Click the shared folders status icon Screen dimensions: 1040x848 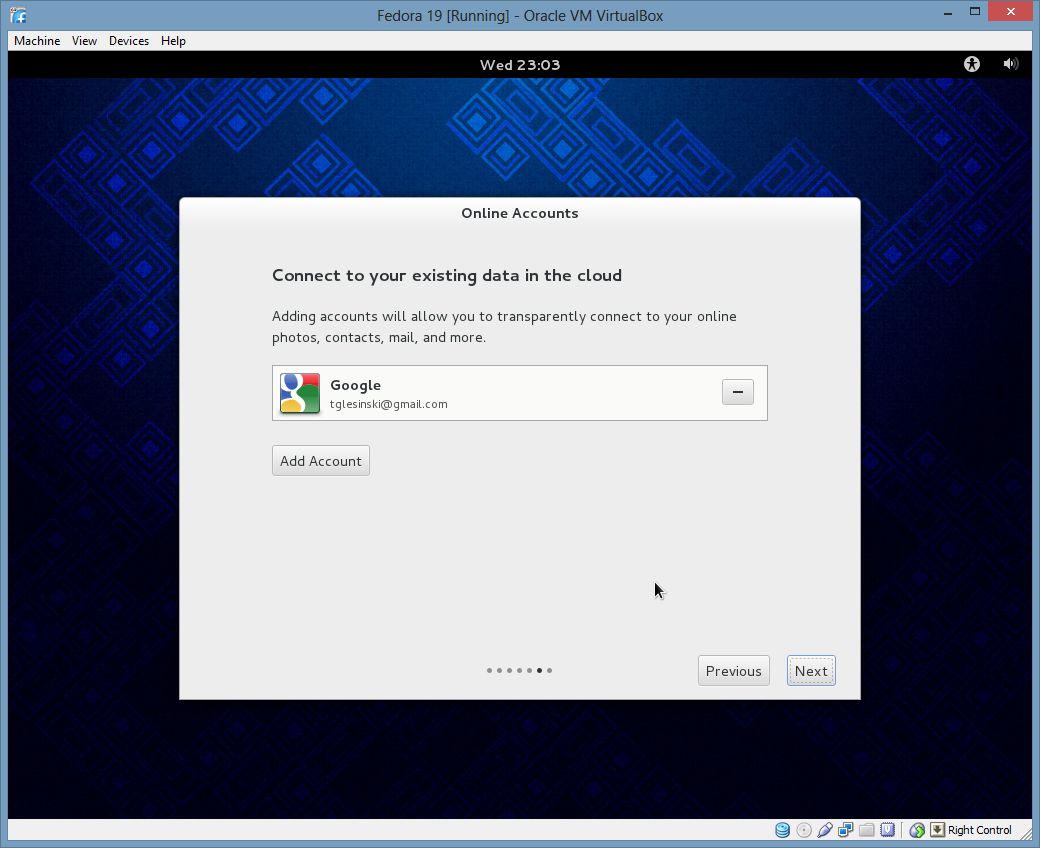pyautogui.click(x=867, y=830)
